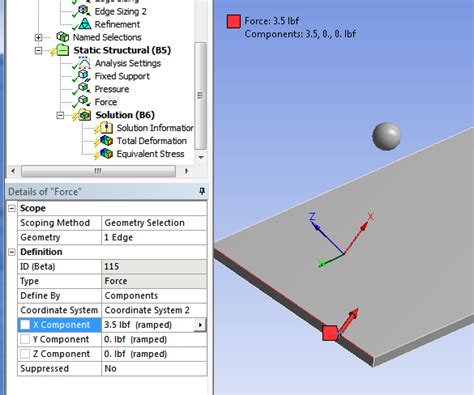Viewport: 474px width, 395px height.
Task: Select Pressure tree item
Action: (112, 89)
